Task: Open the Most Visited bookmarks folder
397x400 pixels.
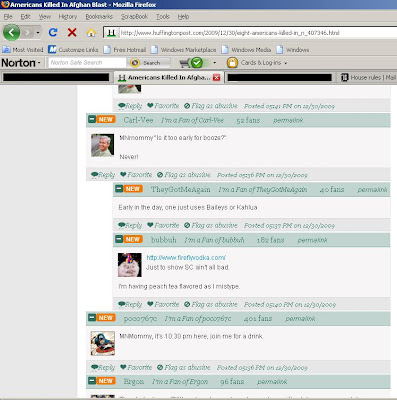Action: click(23, 50)
